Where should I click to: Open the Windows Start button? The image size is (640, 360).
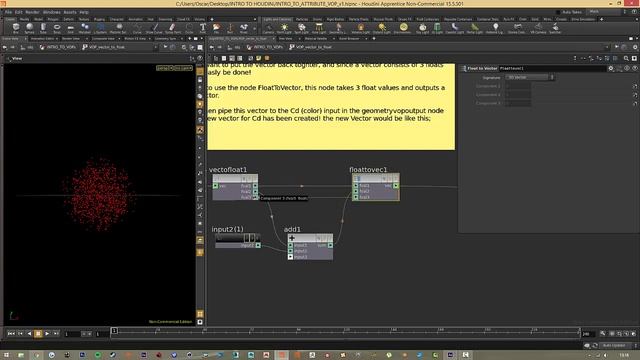coord(6,355)
